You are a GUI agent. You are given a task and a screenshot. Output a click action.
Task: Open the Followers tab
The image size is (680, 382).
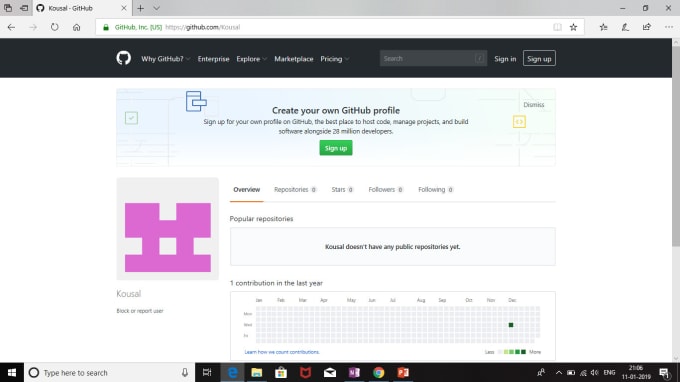click(x=386, y=189)
